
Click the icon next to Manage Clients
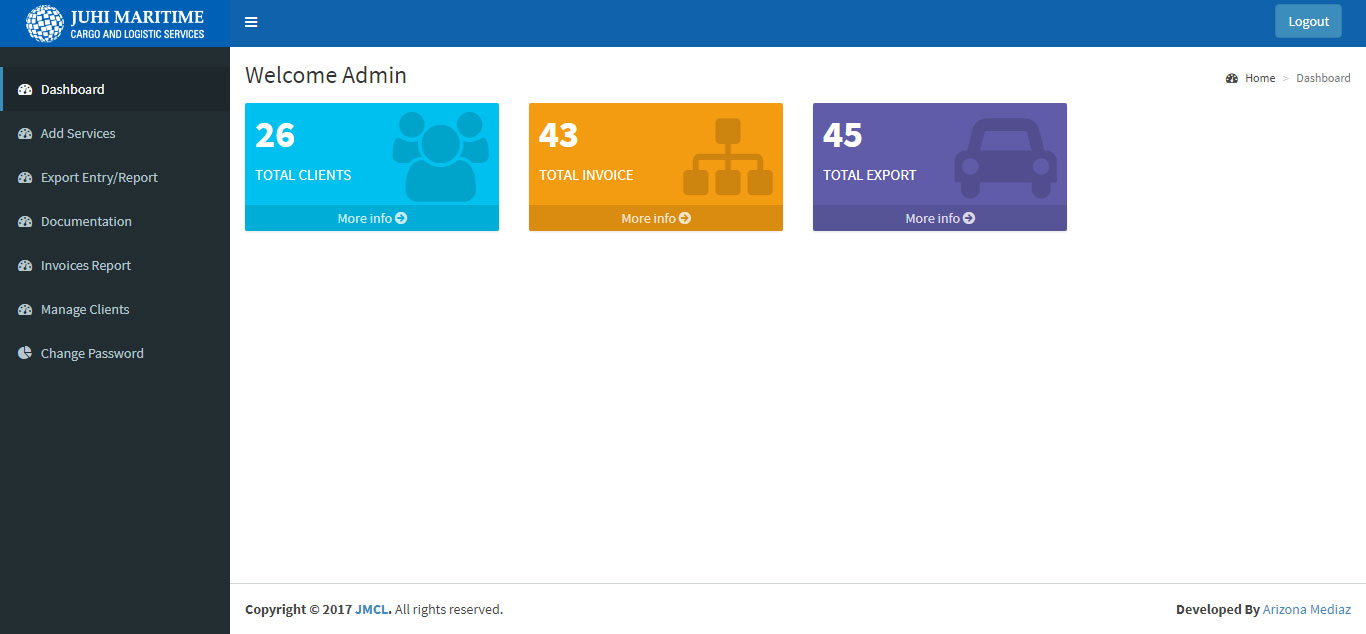(x=25, y=309)
